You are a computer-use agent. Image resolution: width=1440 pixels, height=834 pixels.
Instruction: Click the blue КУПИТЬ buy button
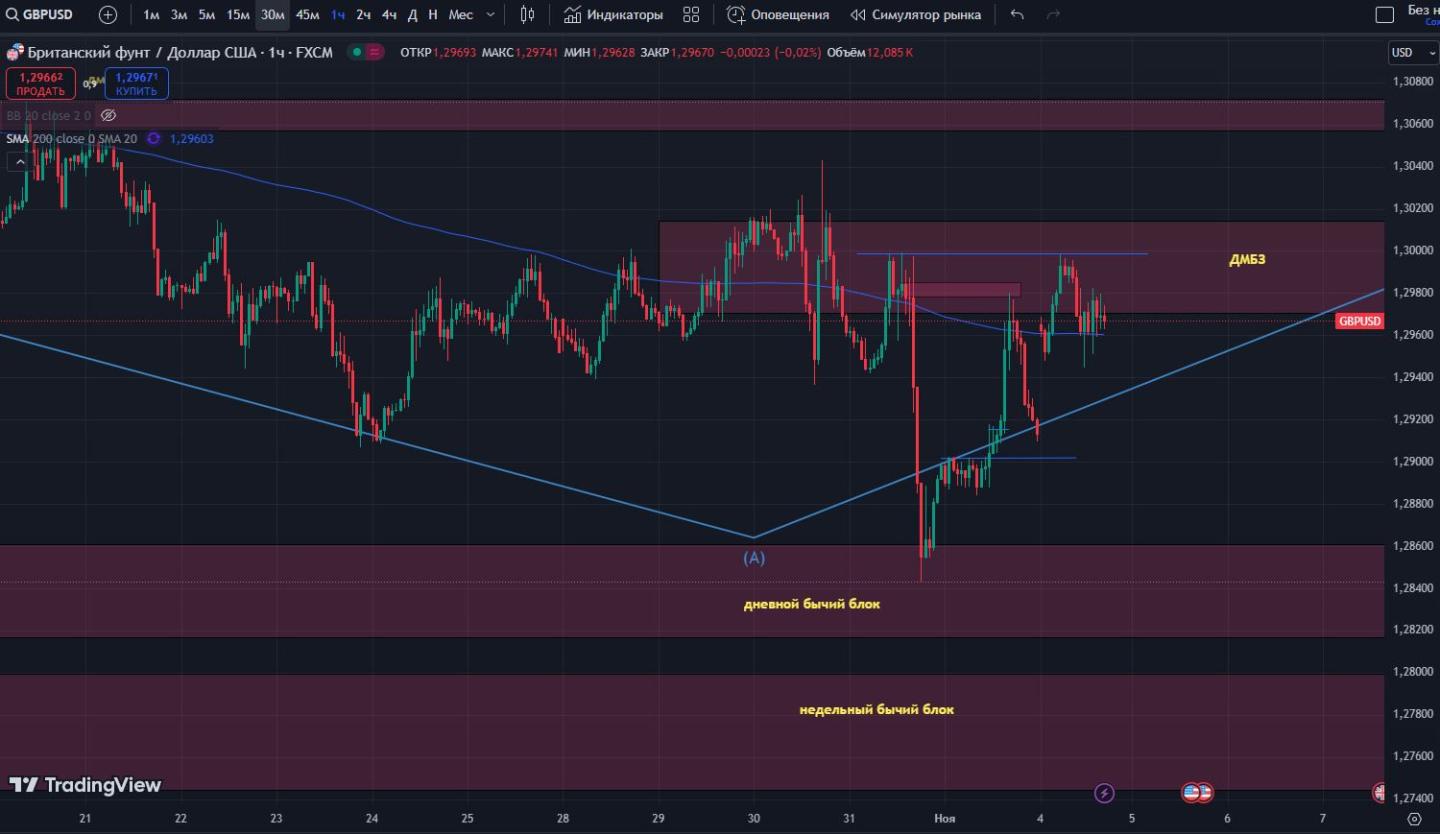[136, 84]
